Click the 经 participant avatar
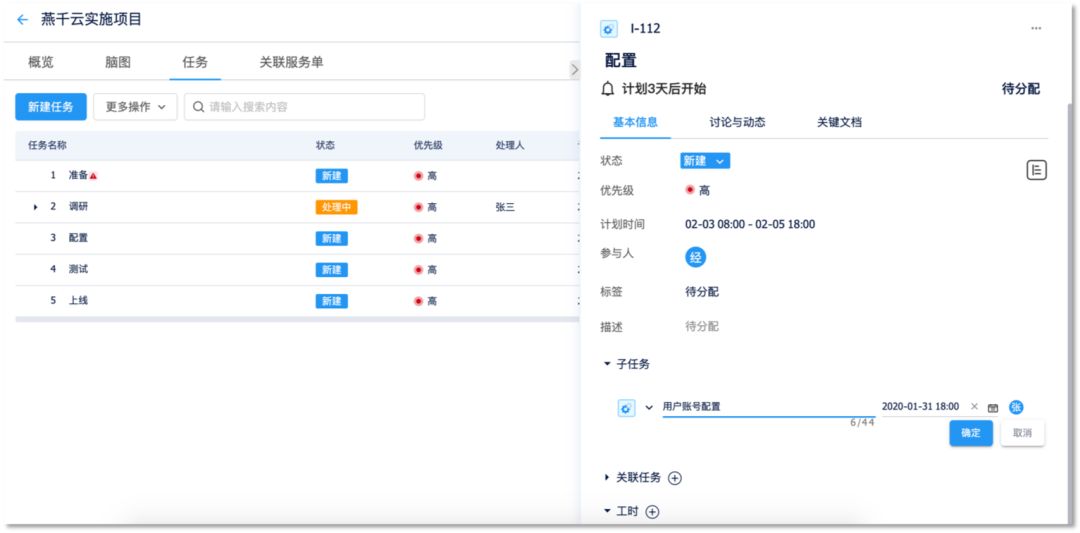 coord(695,257)
